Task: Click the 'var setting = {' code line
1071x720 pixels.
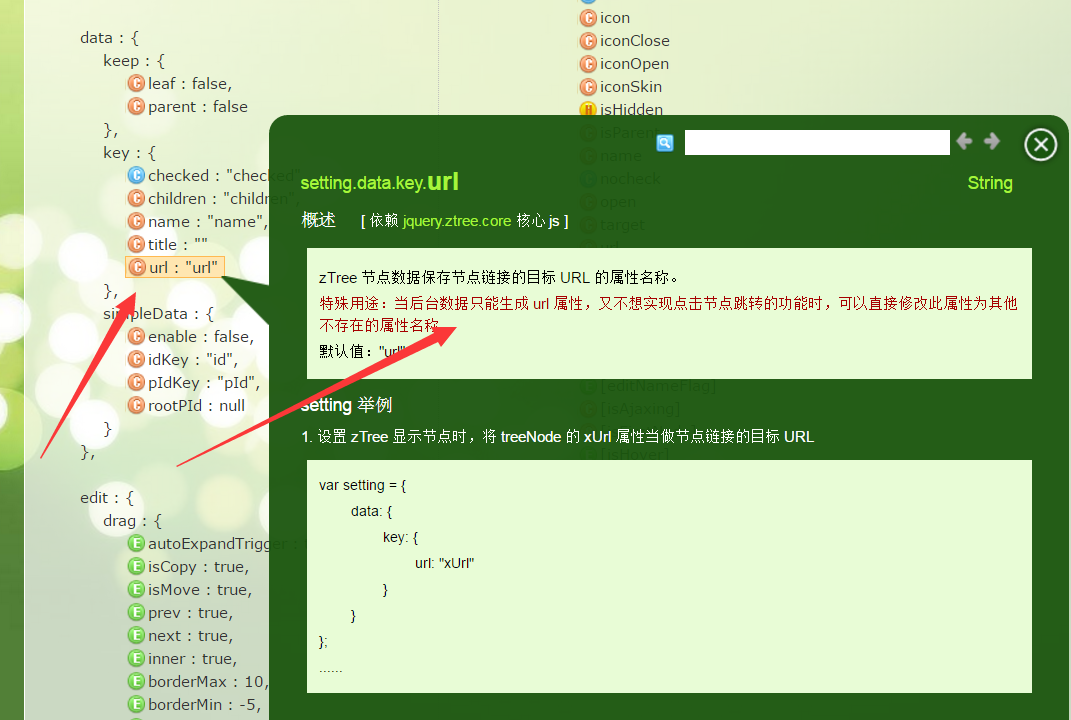Action: (363, 485)
